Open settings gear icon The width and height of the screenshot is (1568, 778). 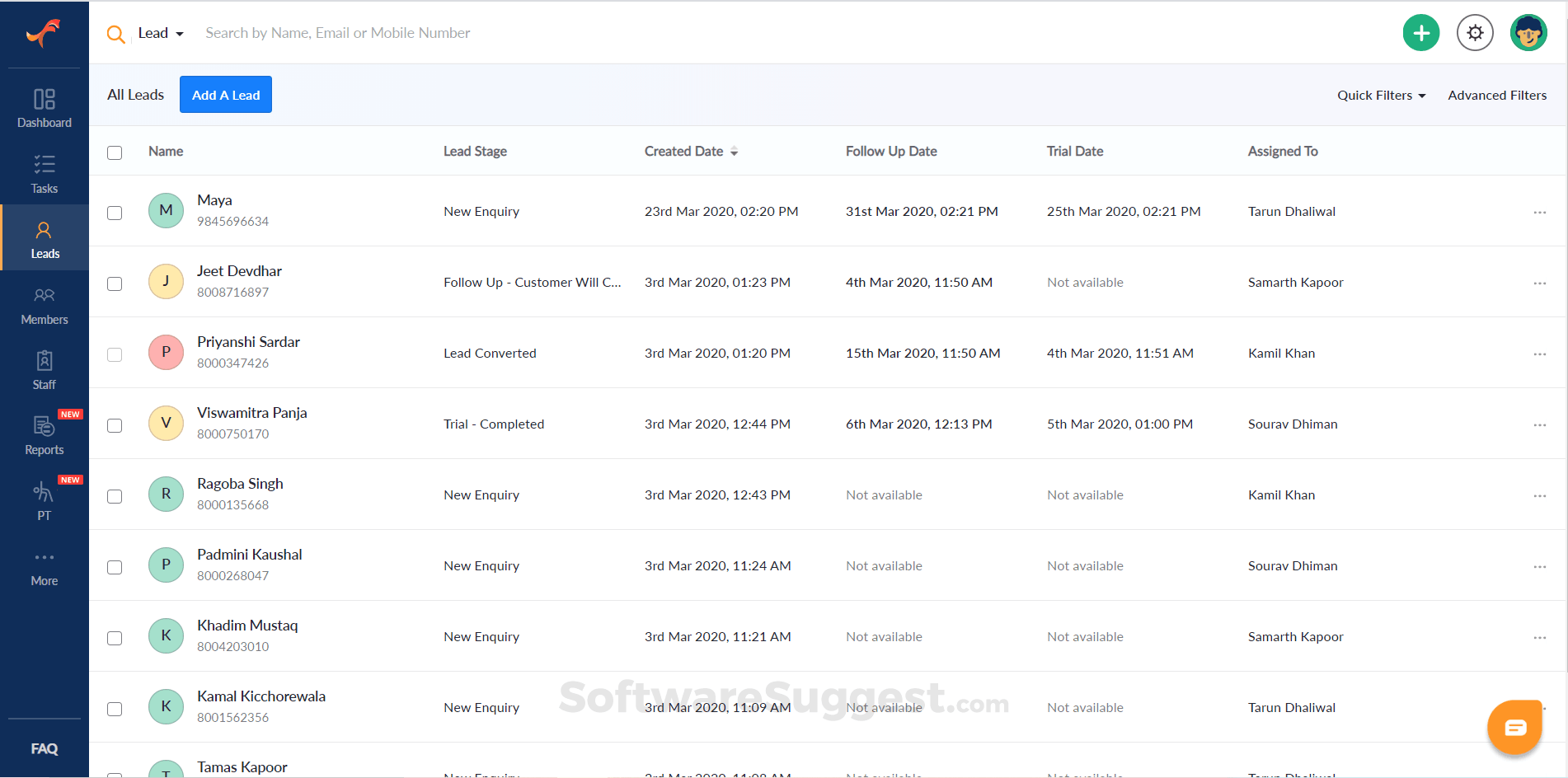point(1474,33)
